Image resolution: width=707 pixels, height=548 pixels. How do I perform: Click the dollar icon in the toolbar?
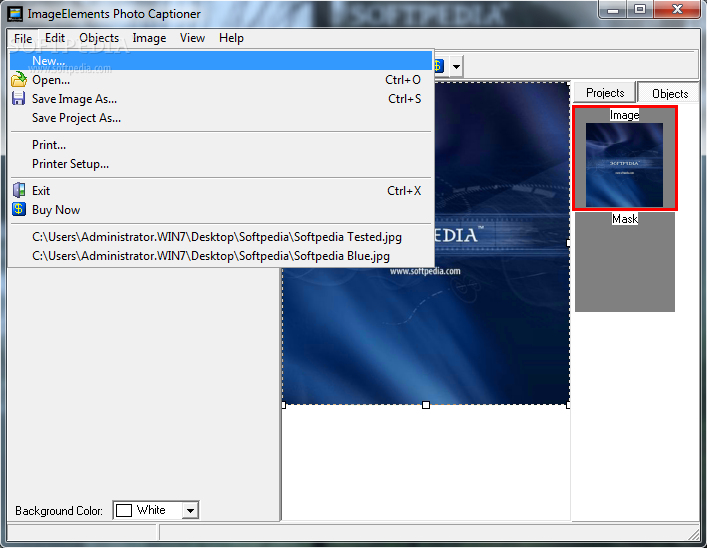click(x=439, y=66)
